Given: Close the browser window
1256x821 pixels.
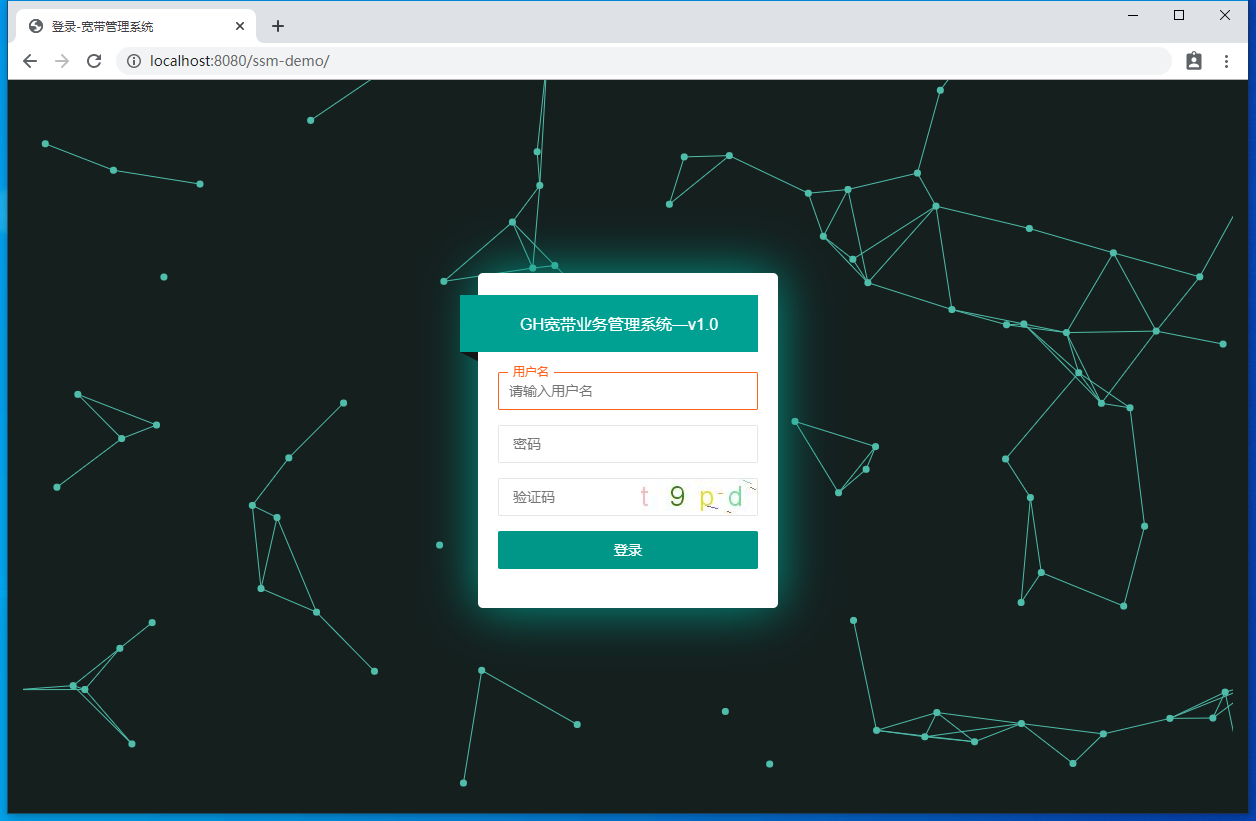Looking at the screenshot, I should click(1225, 15).
